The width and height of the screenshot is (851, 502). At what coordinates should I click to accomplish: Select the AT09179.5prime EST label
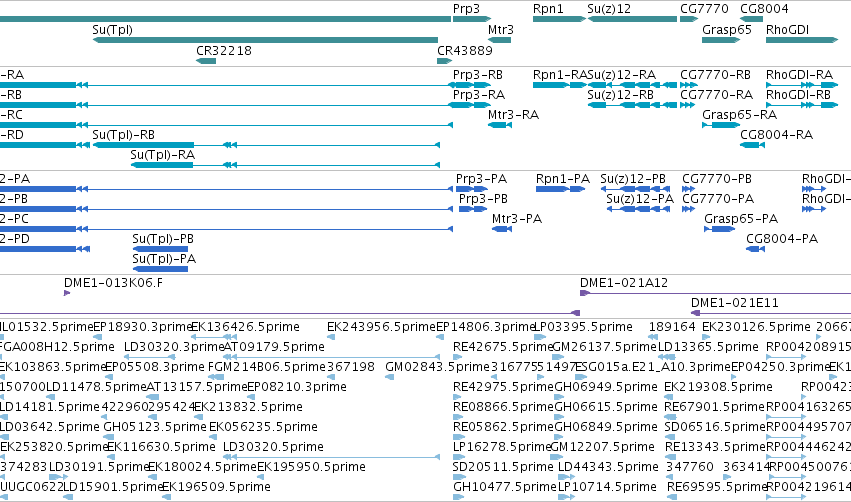pyautogui.click(x=274, y=347)
